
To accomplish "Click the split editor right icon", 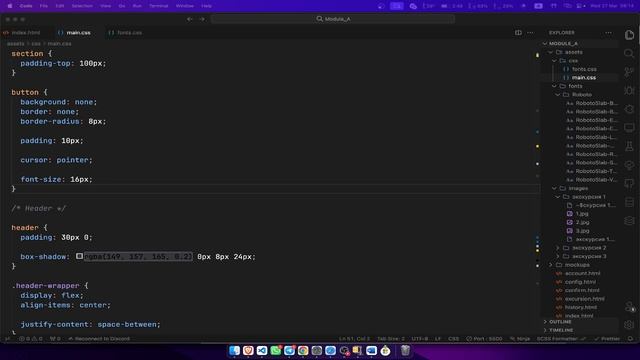I will click(x=518, y=33).
